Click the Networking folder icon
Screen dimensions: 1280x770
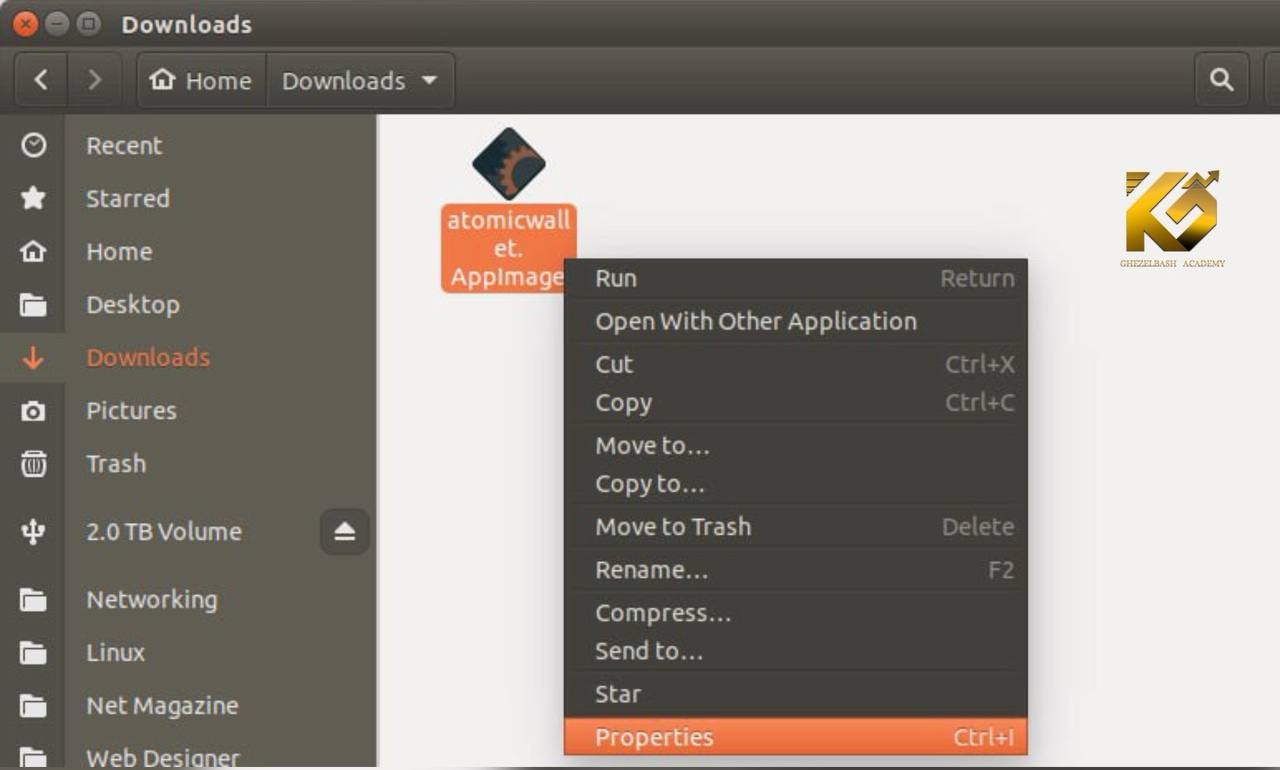(33, 600)
